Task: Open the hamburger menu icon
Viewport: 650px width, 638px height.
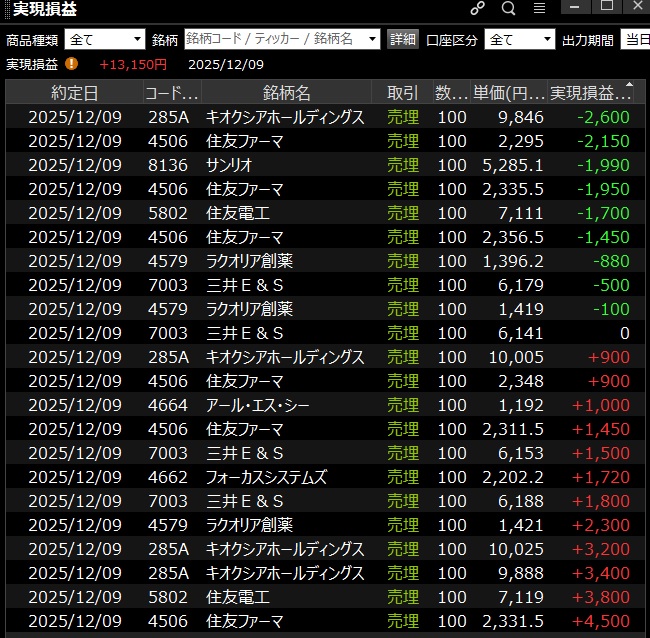Action: 539,9
